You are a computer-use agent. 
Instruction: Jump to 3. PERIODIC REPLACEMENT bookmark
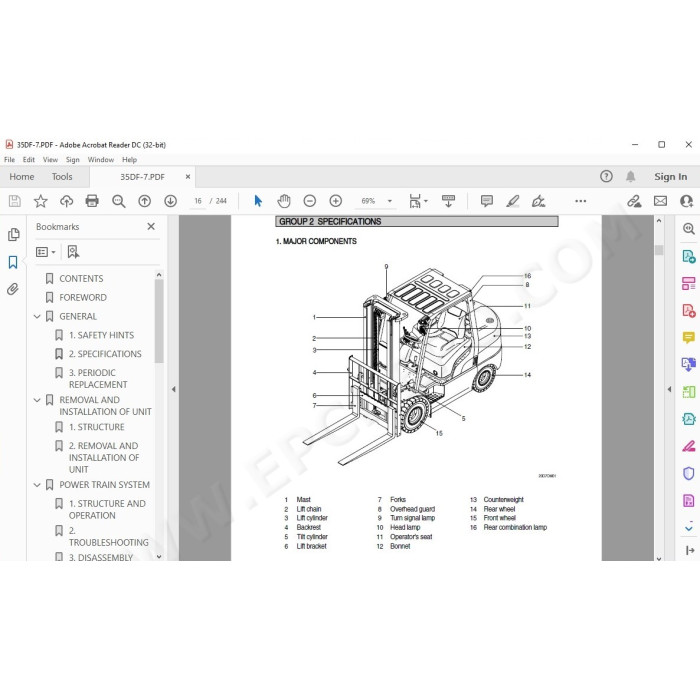(98, 379)
